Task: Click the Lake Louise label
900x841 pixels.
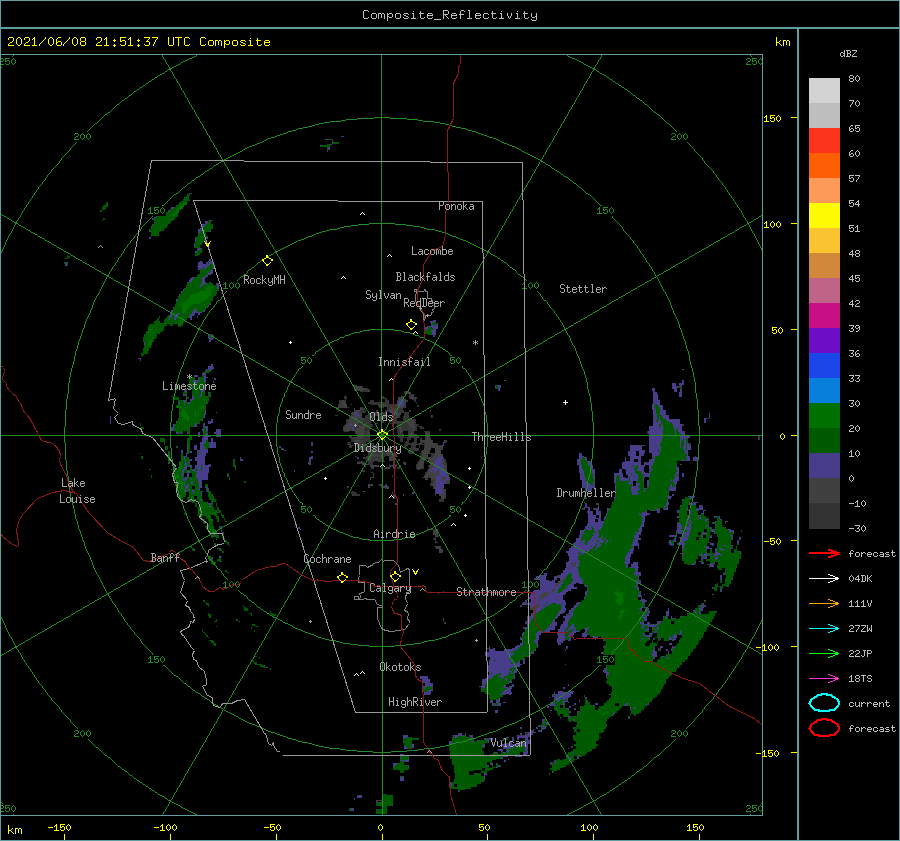Action: click(x=77, y=491)
